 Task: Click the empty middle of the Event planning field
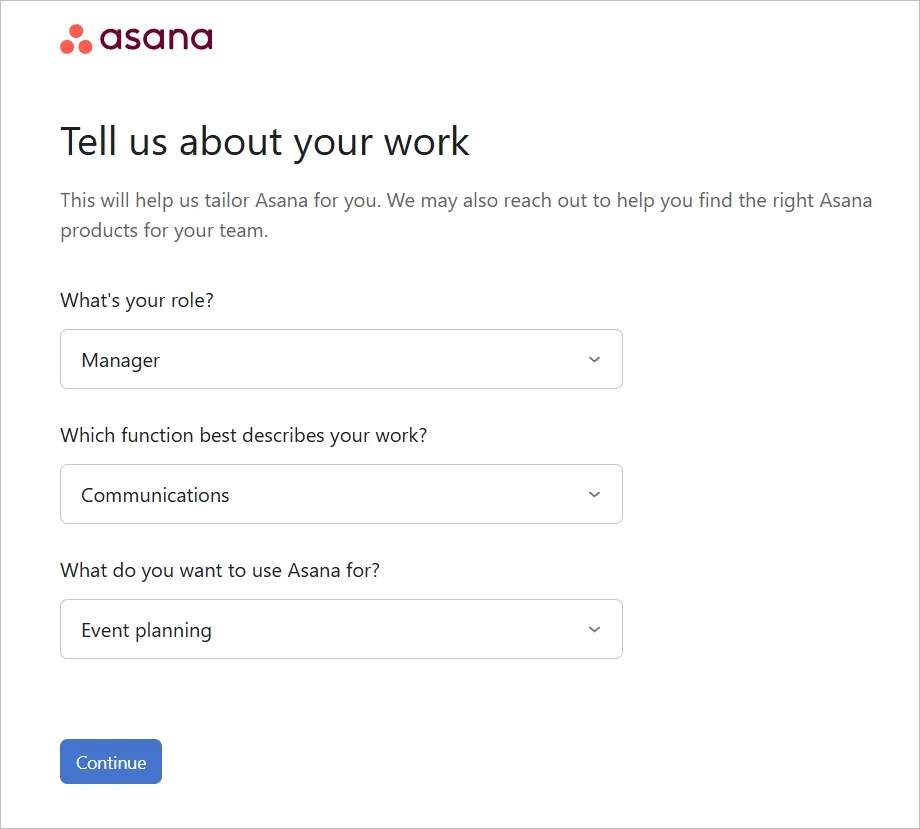pos(400,630)
